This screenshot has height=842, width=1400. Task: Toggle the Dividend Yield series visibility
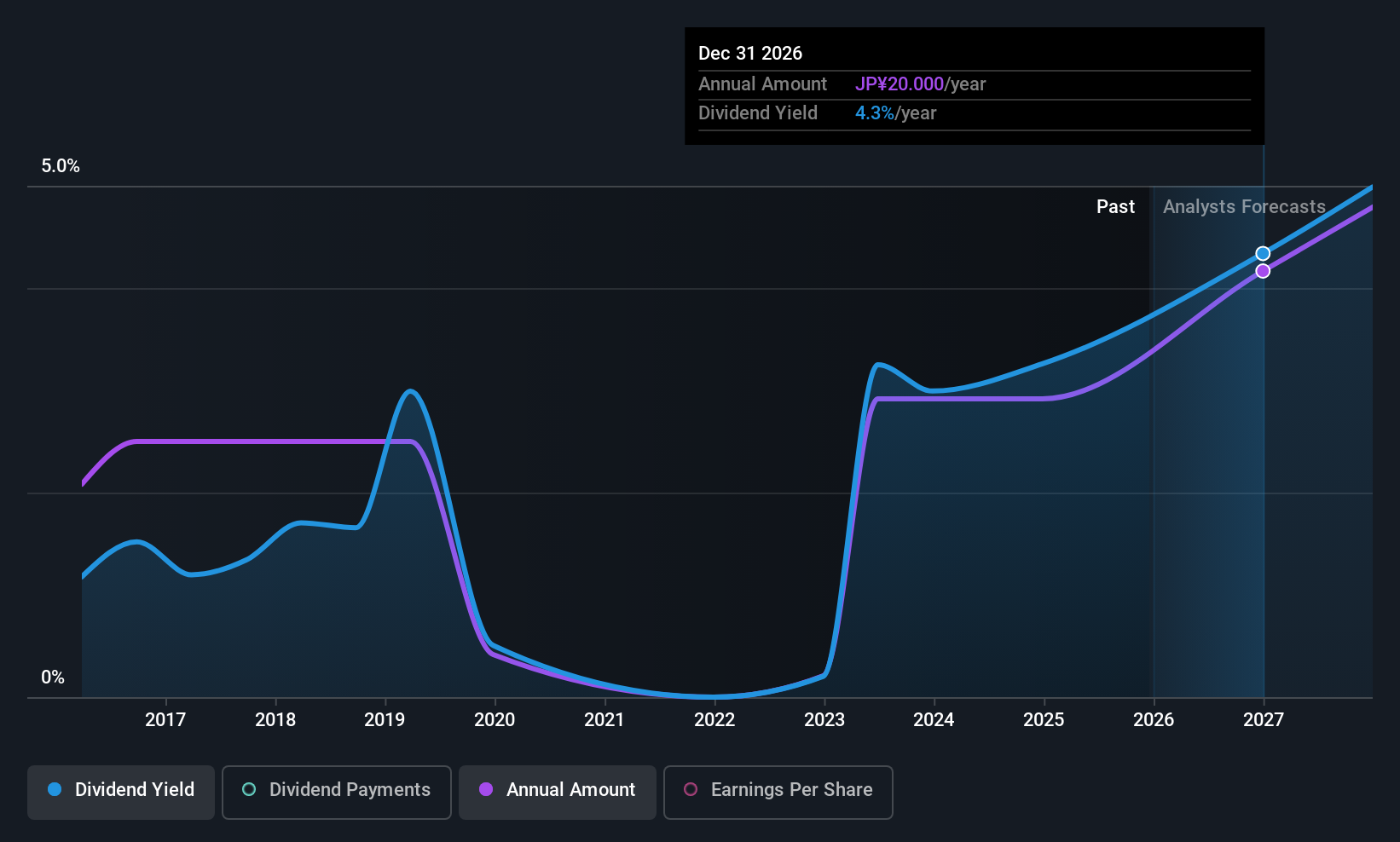pos(120,791)
